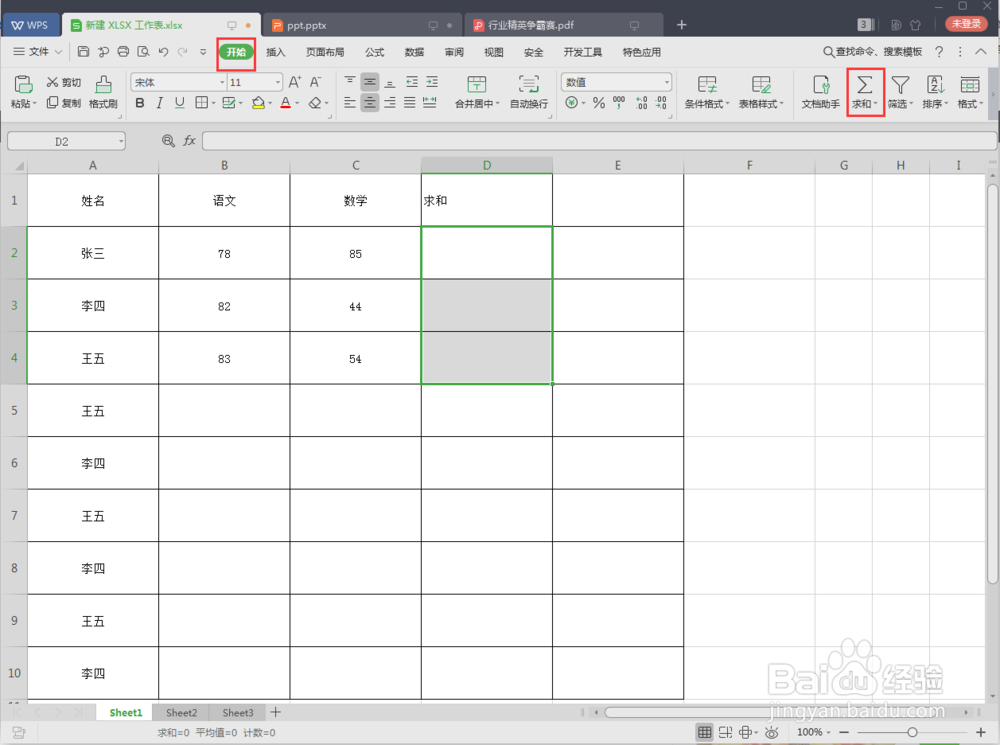Open Table Styles (表格样式)

point(761,92)
